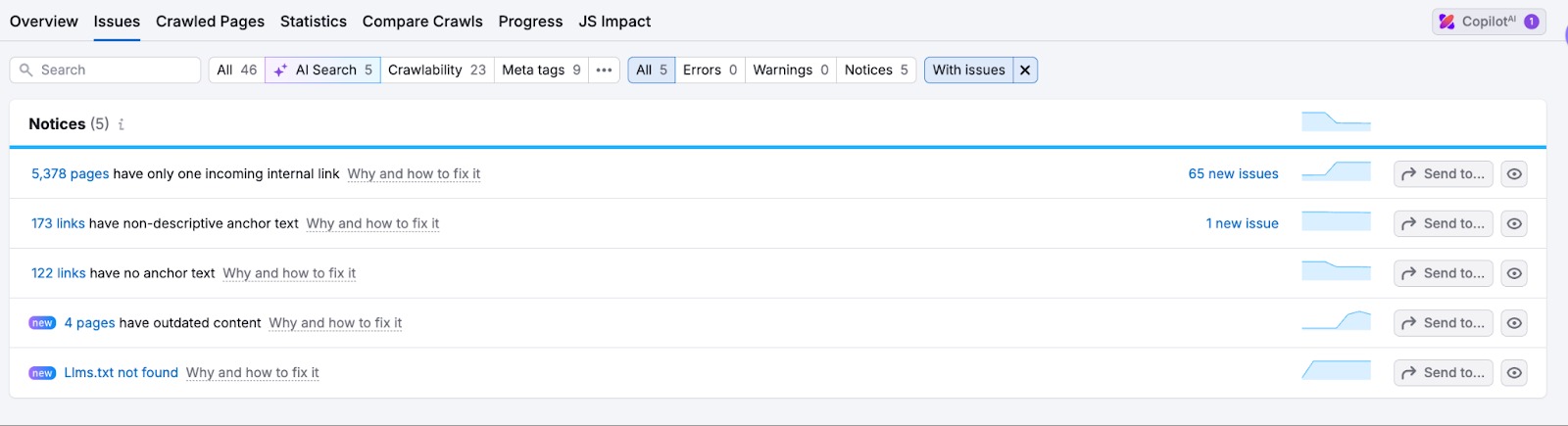
Task: Open the Copilot AI button
Action: [x=1489, y=22]
